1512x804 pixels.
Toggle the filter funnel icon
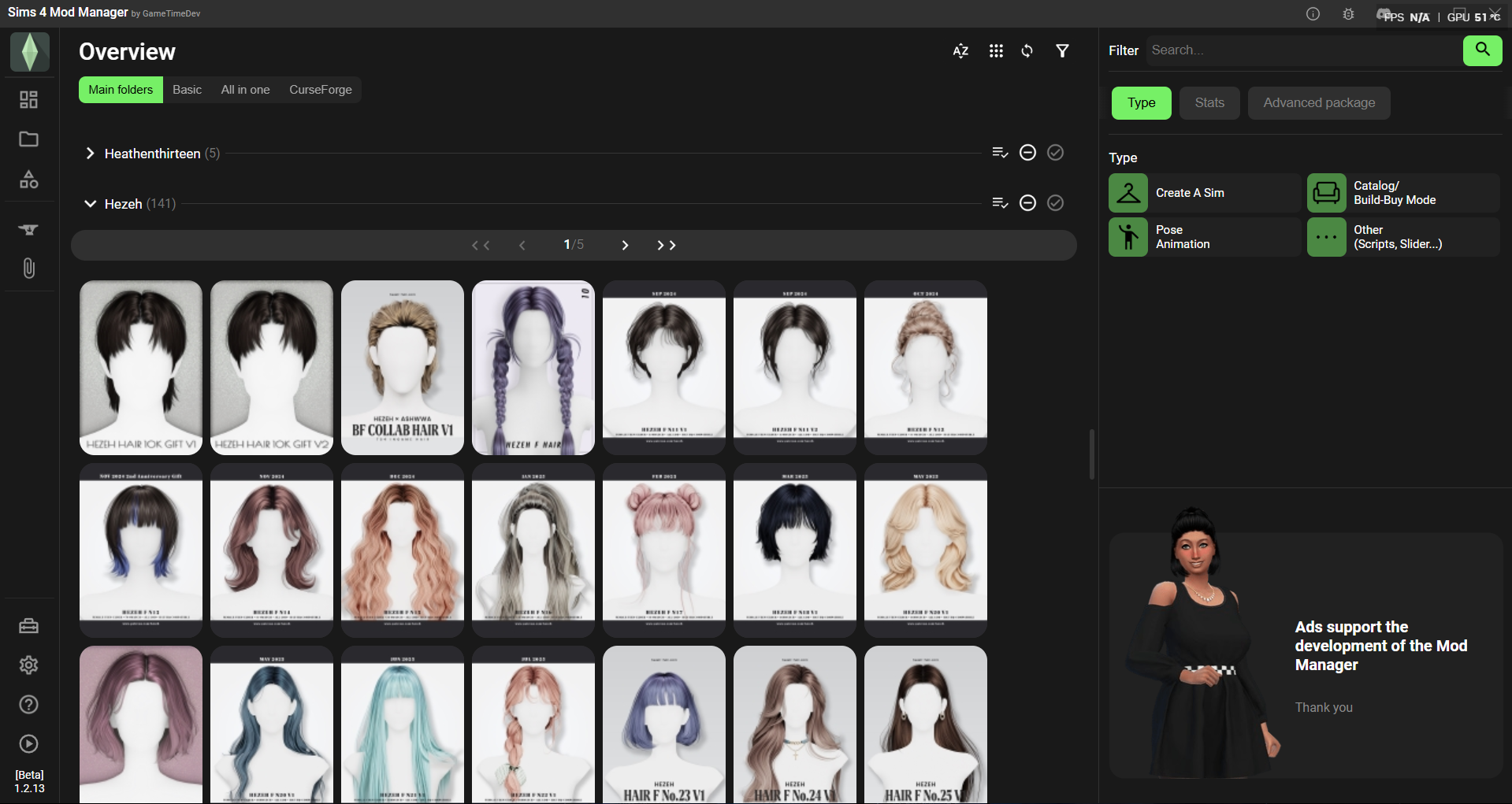point(1063,51)
